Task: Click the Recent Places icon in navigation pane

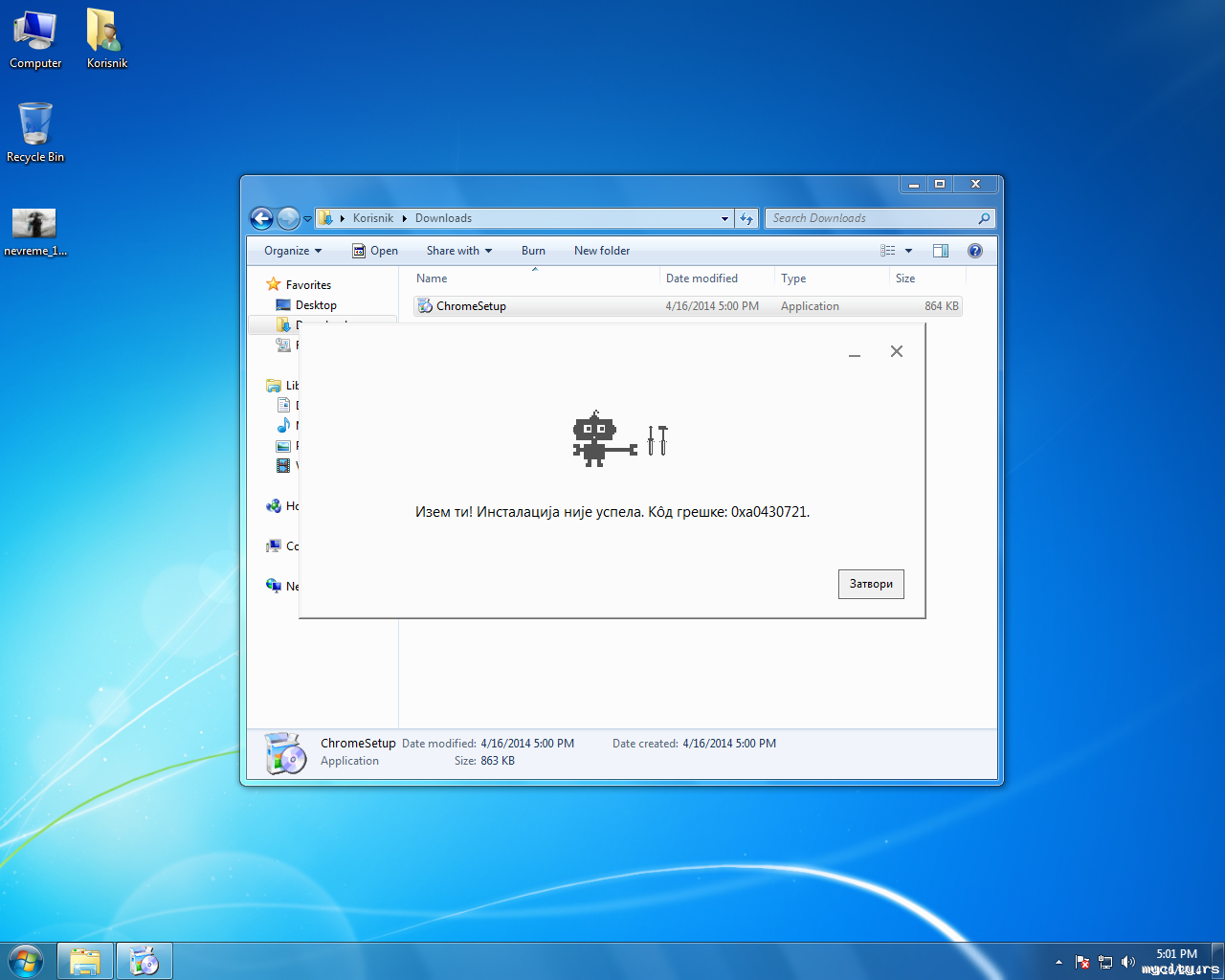Action: (x=283, y=345)
